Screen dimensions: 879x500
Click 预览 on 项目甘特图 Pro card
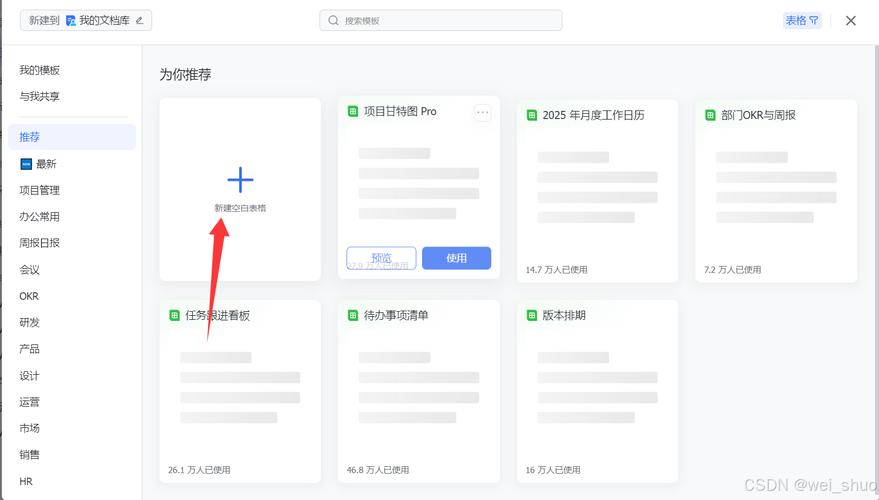pos(381,258)
